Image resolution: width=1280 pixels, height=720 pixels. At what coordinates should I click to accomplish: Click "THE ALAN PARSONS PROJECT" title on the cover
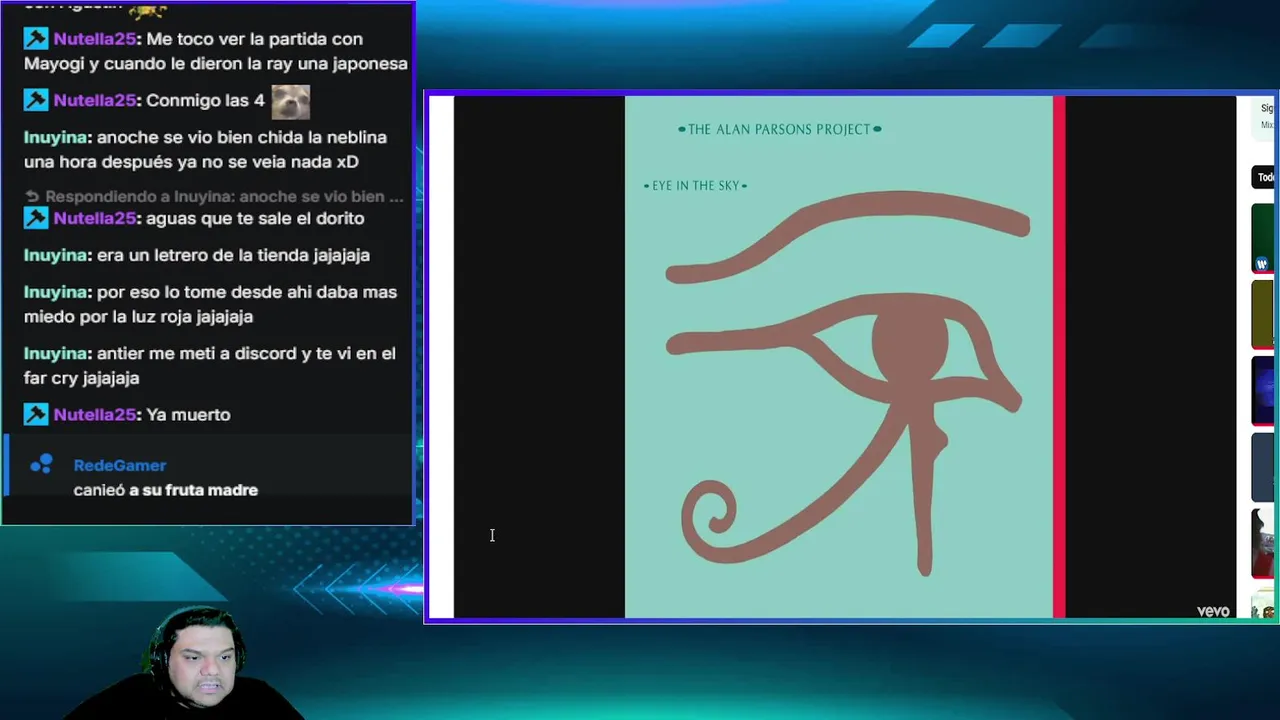780,129
